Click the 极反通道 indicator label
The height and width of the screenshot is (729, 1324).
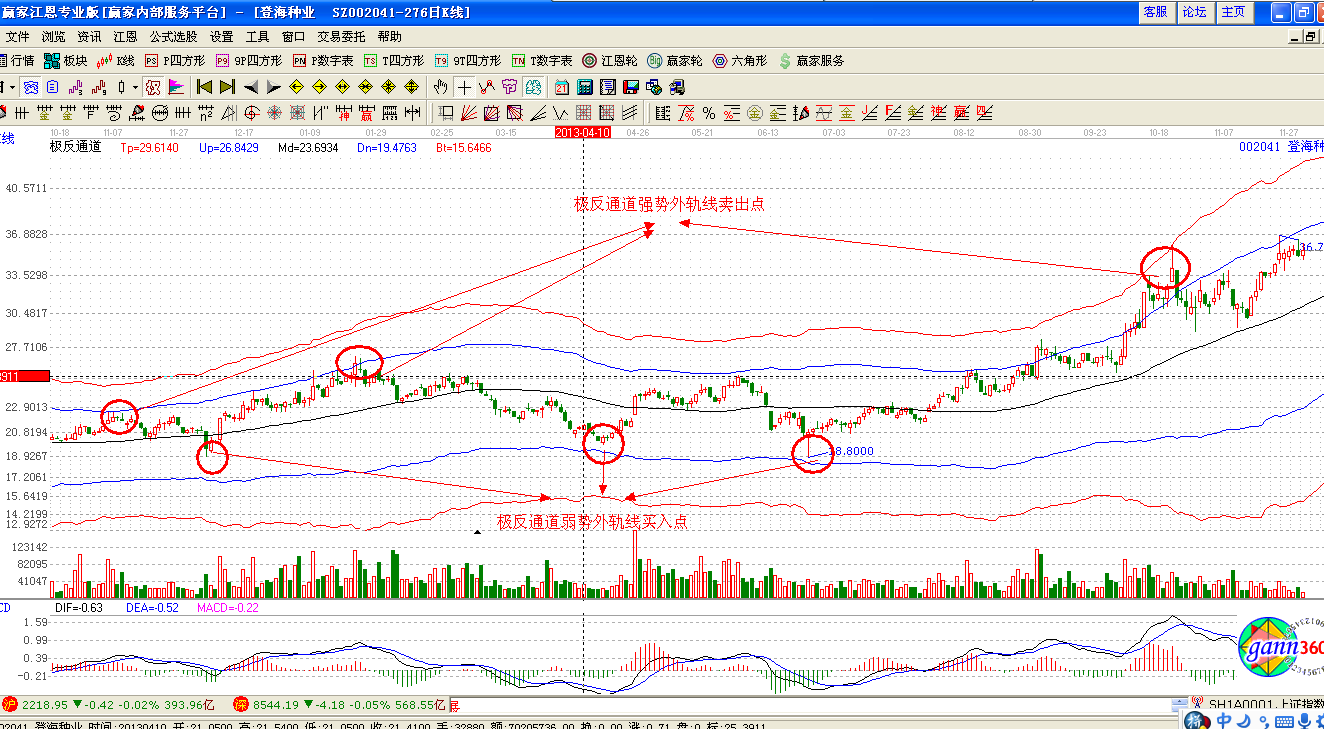pyautogui.click(x=76, y=147)
